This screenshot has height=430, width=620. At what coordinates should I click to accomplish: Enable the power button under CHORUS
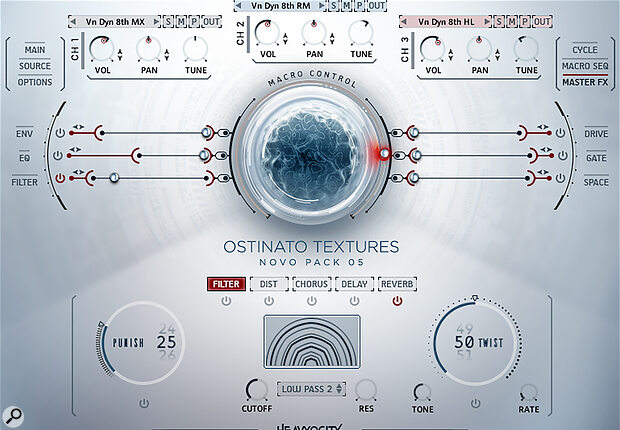tap(312, 301)
